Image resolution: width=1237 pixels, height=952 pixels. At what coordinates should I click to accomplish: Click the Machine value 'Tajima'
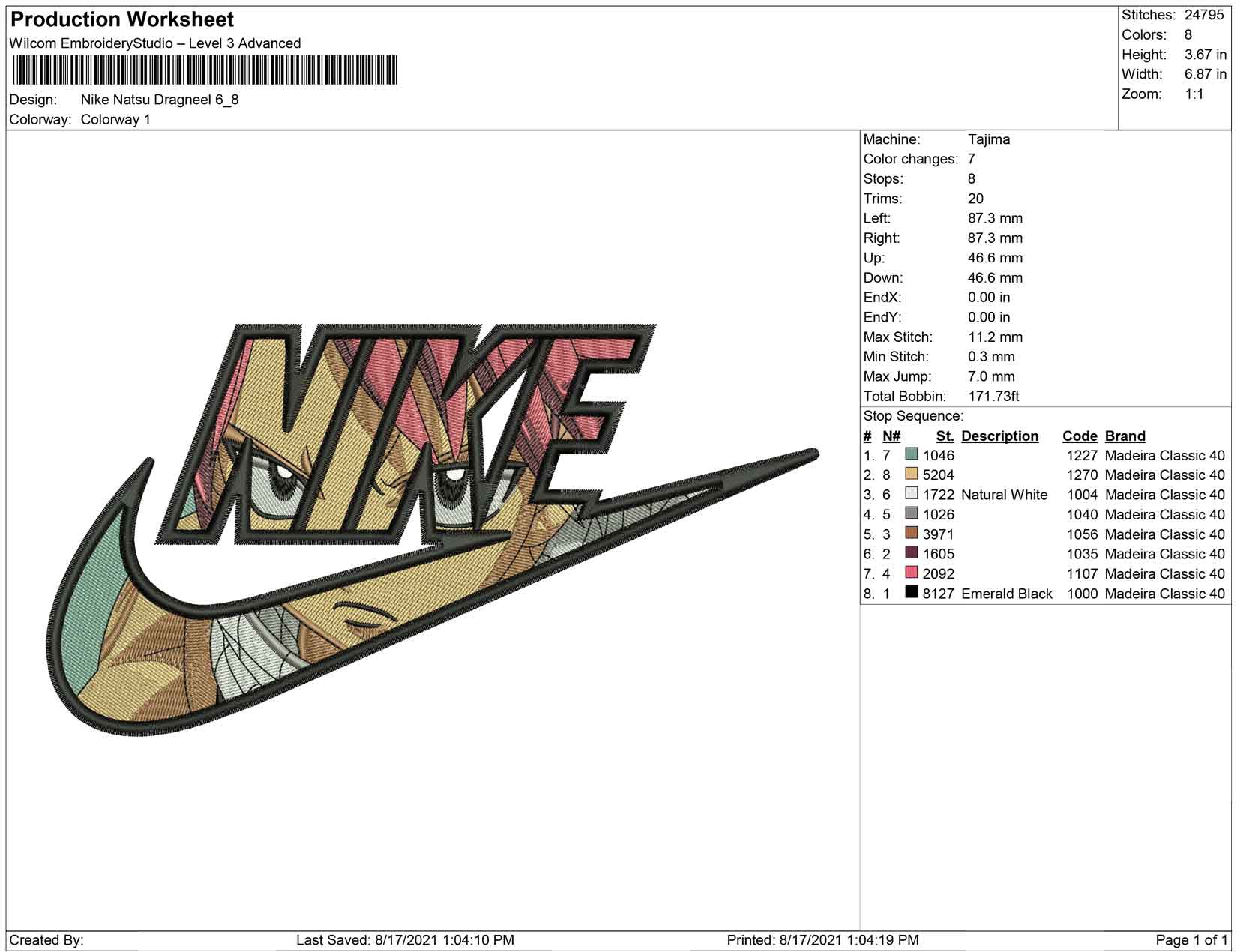tap(989, 139)
